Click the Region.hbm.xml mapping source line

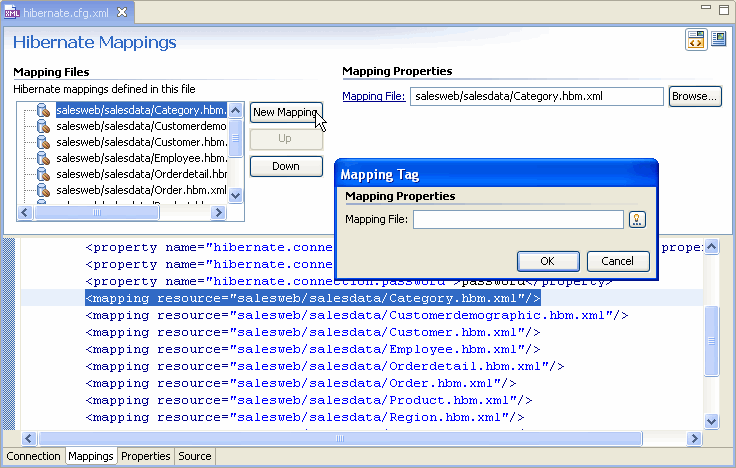[305, 417]
